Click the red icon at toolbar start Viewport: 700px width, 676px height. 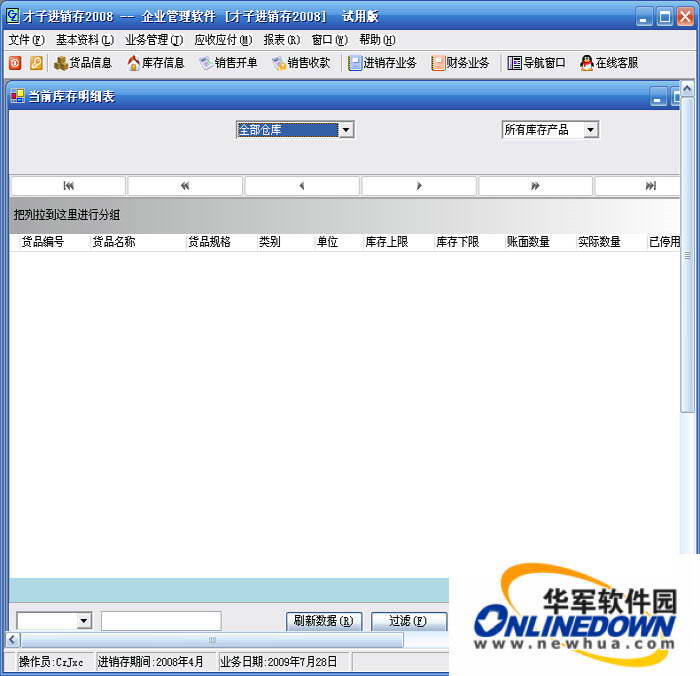pyautogui.click(x=15, y=63)
